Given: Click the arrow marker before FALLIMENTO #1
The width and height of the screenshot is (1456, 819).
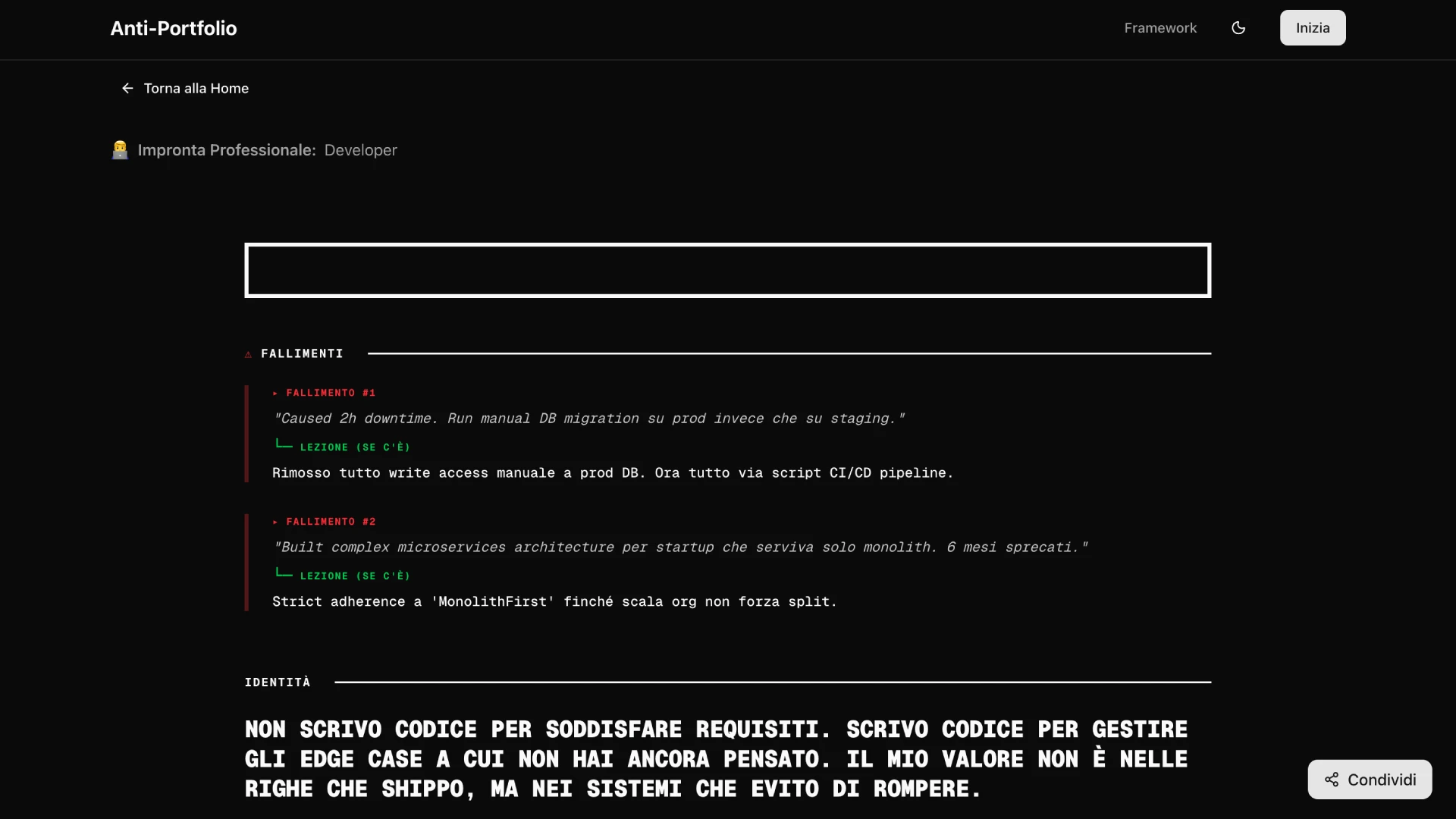Looking at the screenshot, I should tap(276, 393).
